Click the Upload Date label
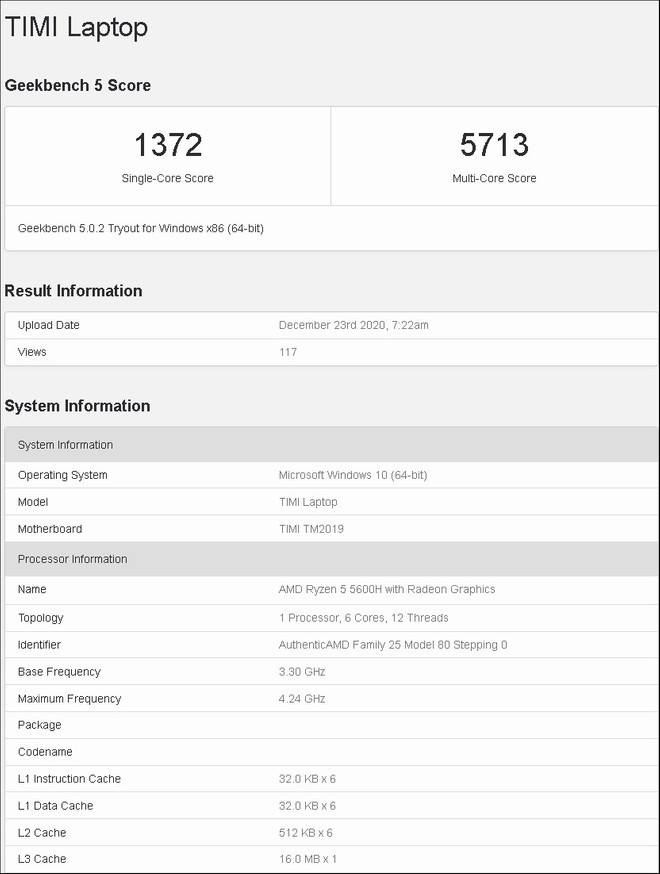Viewport: 660px width, 874px height. [48, 325]
